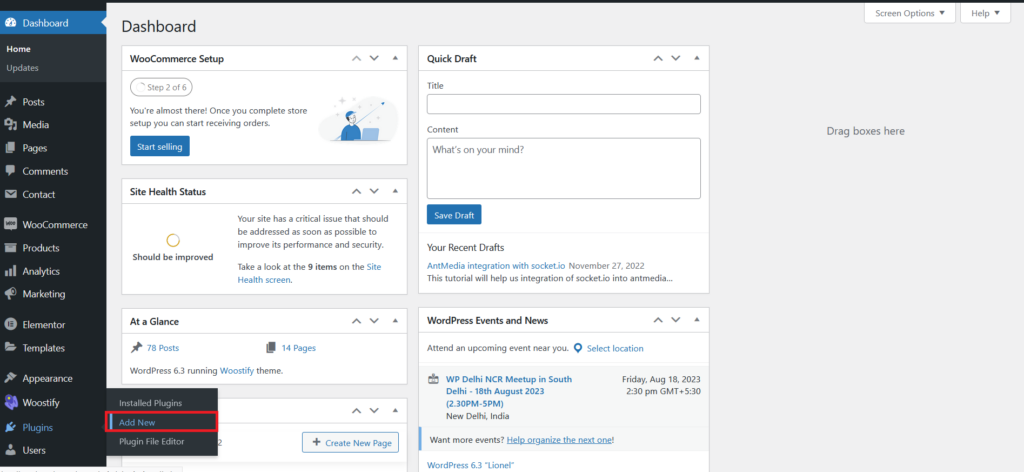Move Site Health Status box up
1024x472 pixels.
356,191
